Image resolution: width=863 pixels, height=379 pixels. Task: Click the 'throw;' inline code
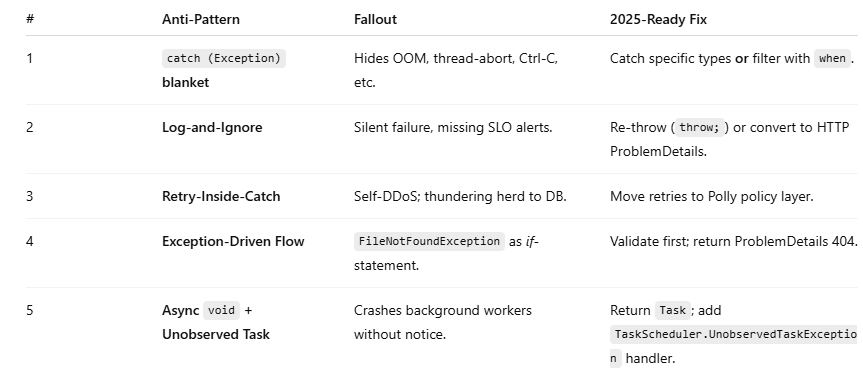tap(699, 128)
